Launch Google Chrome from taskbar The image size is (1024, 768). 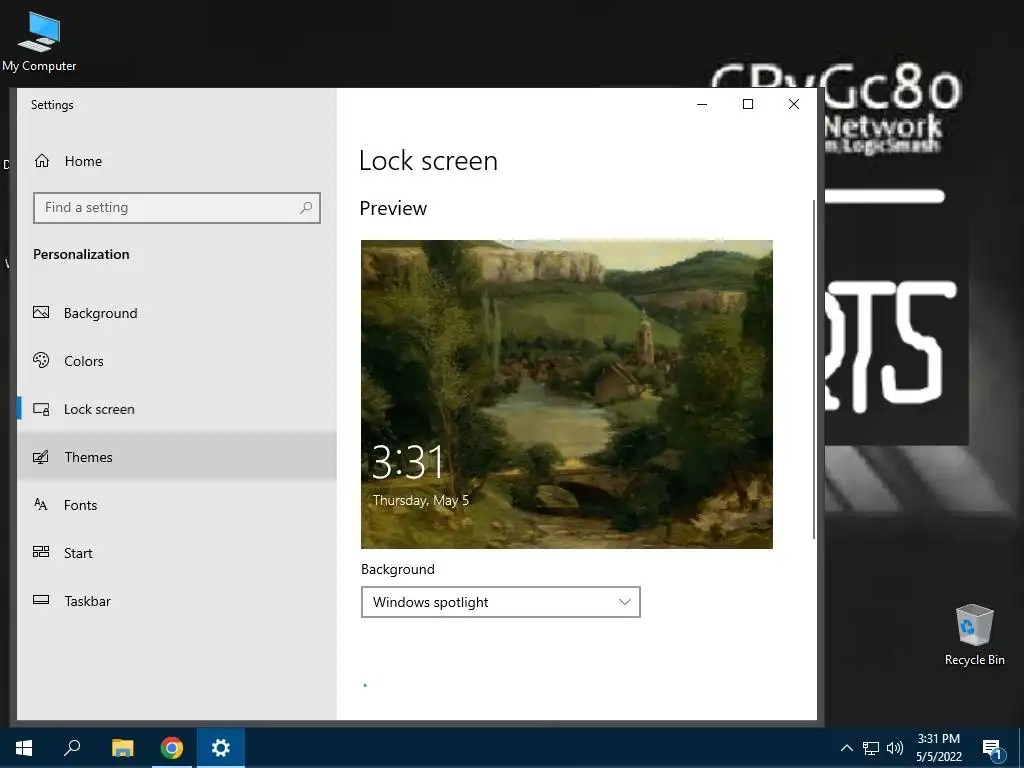[x=172, y=748]
